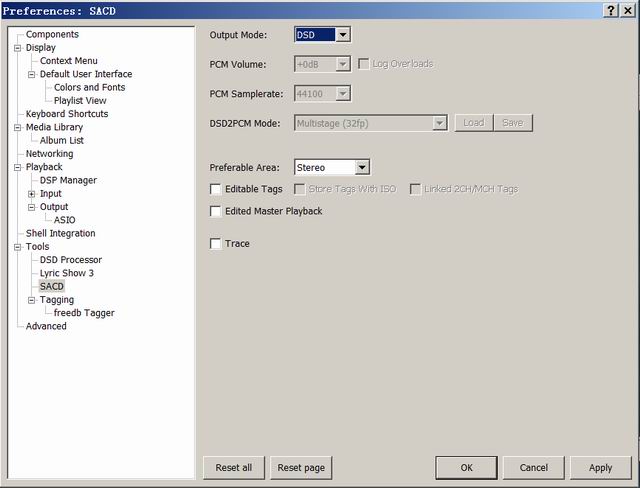Screen dimensions: 640x488
Task: Open the freedb Tagger page
Action: click(84, 313)
